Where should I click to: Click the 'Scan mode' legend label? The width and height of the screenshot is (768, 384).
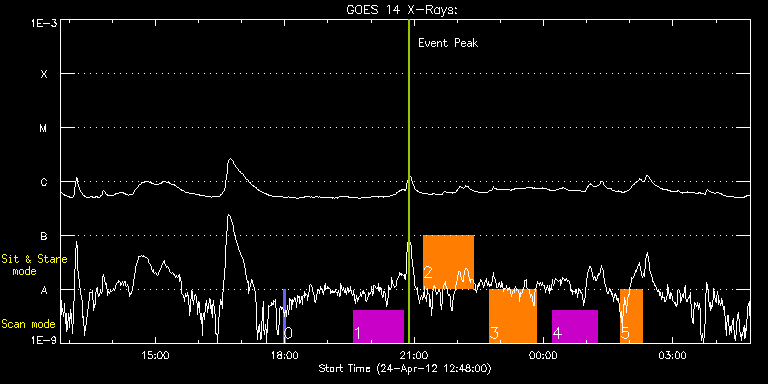point(28,324)
